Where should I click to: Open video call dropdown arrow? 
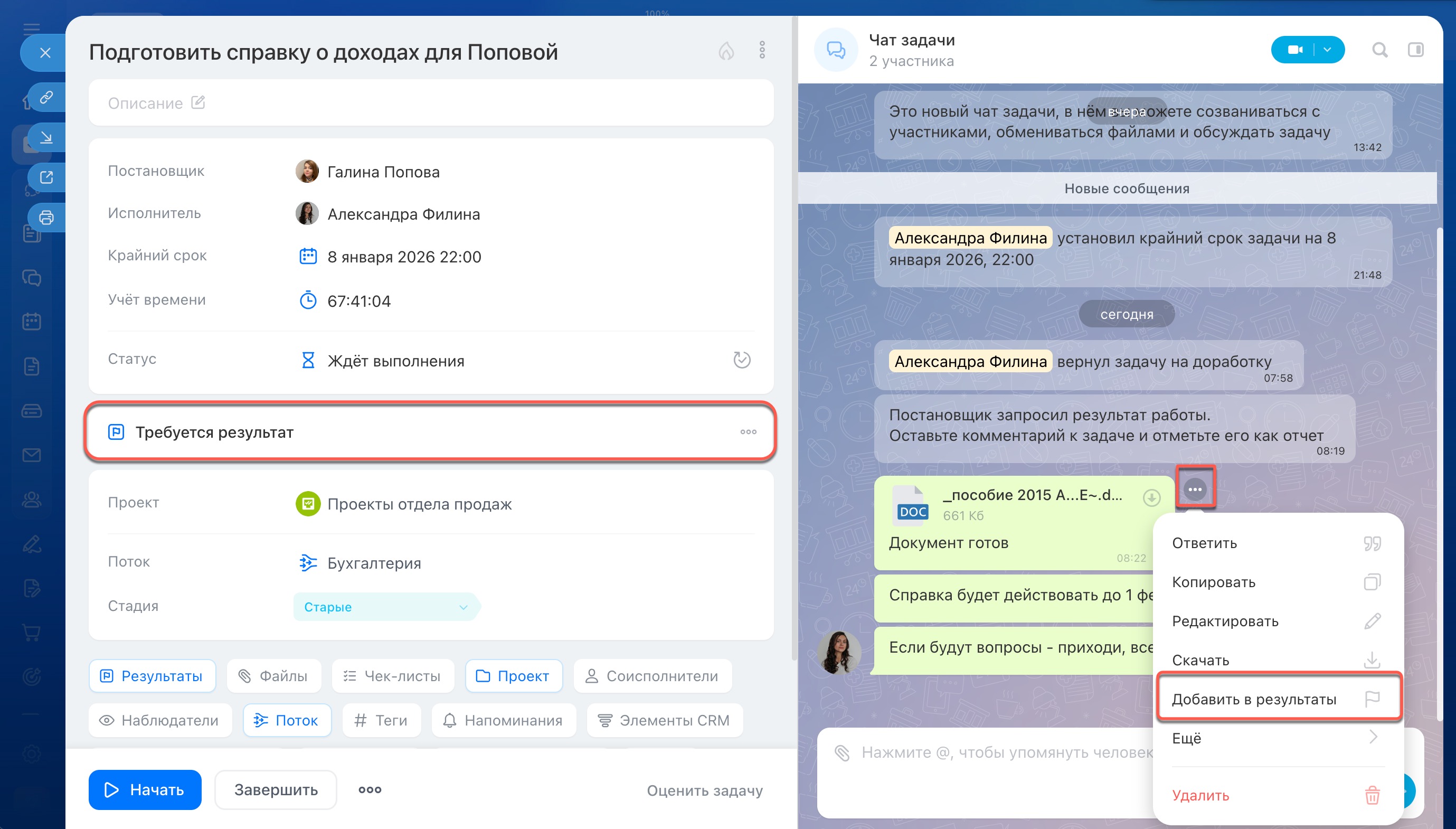pyautogui.click(x=1328, y=50)
